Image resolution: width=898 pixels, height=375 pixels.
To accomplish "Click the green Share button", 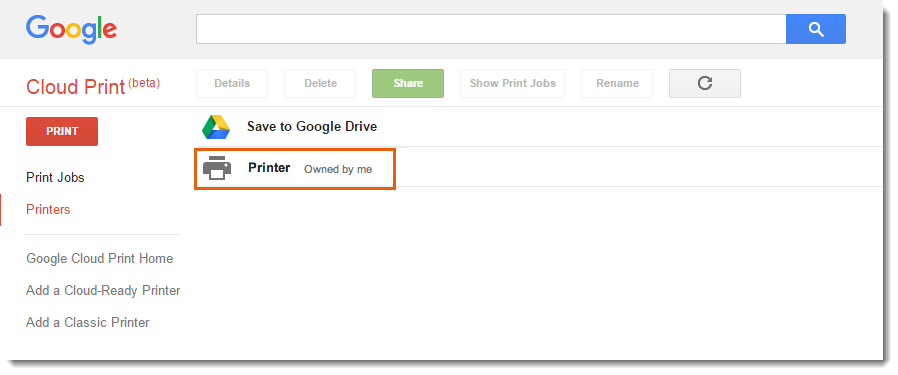I will (x=408, y=84).
